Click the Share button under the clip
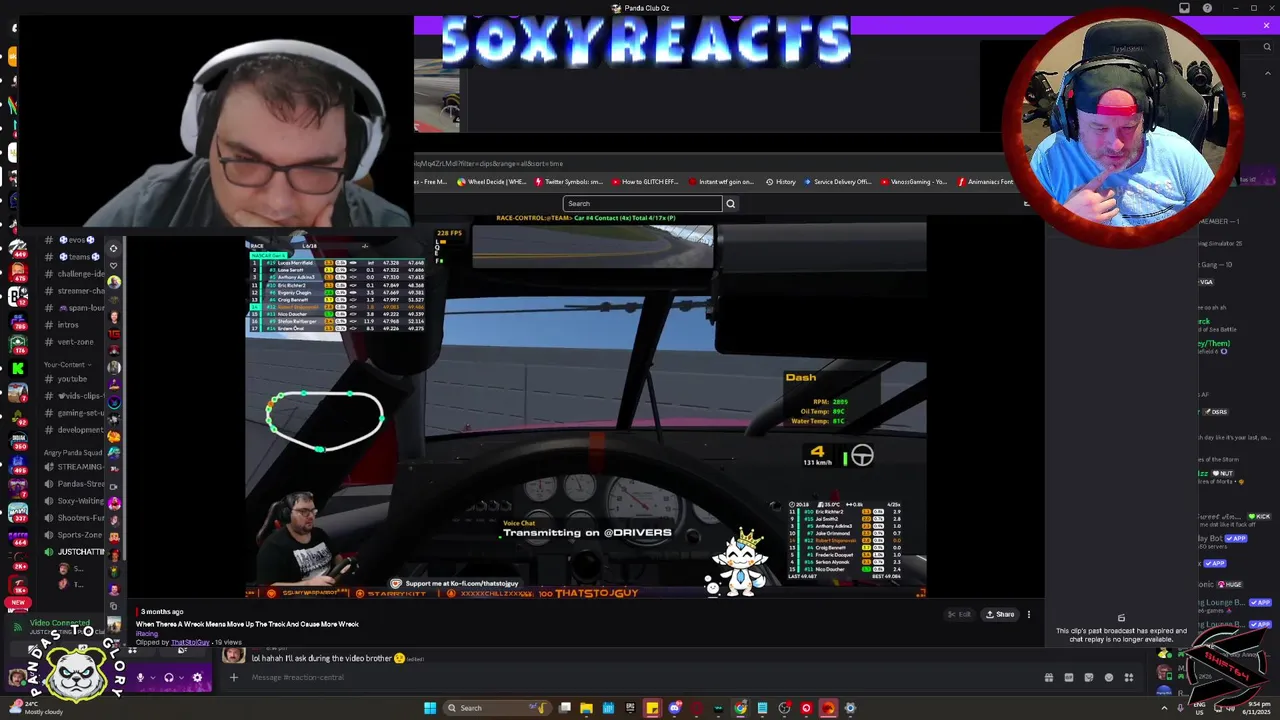1280x720 pixels. 1000,615
